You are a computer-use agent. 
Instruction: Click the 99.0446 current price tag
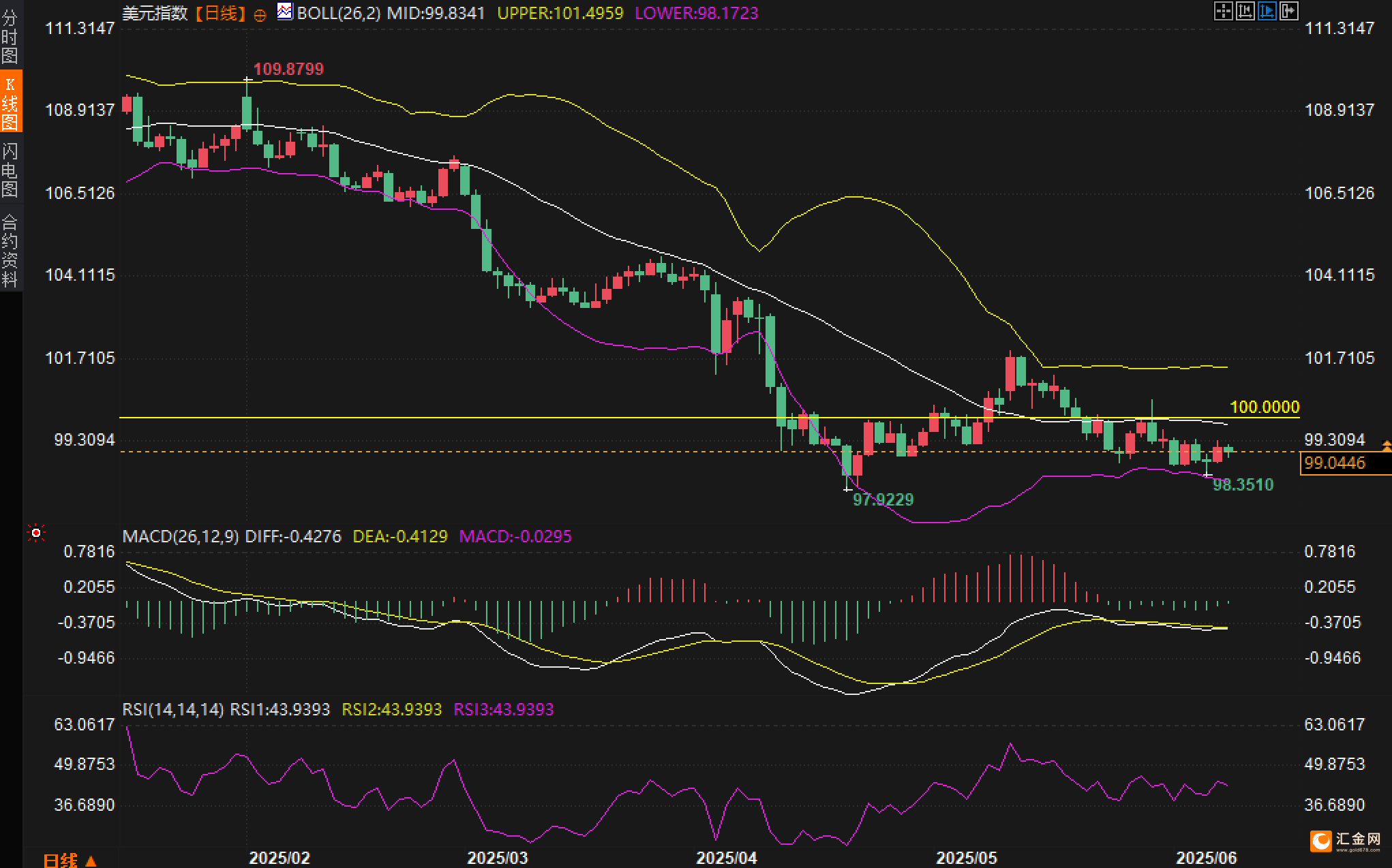(1335, 463)
